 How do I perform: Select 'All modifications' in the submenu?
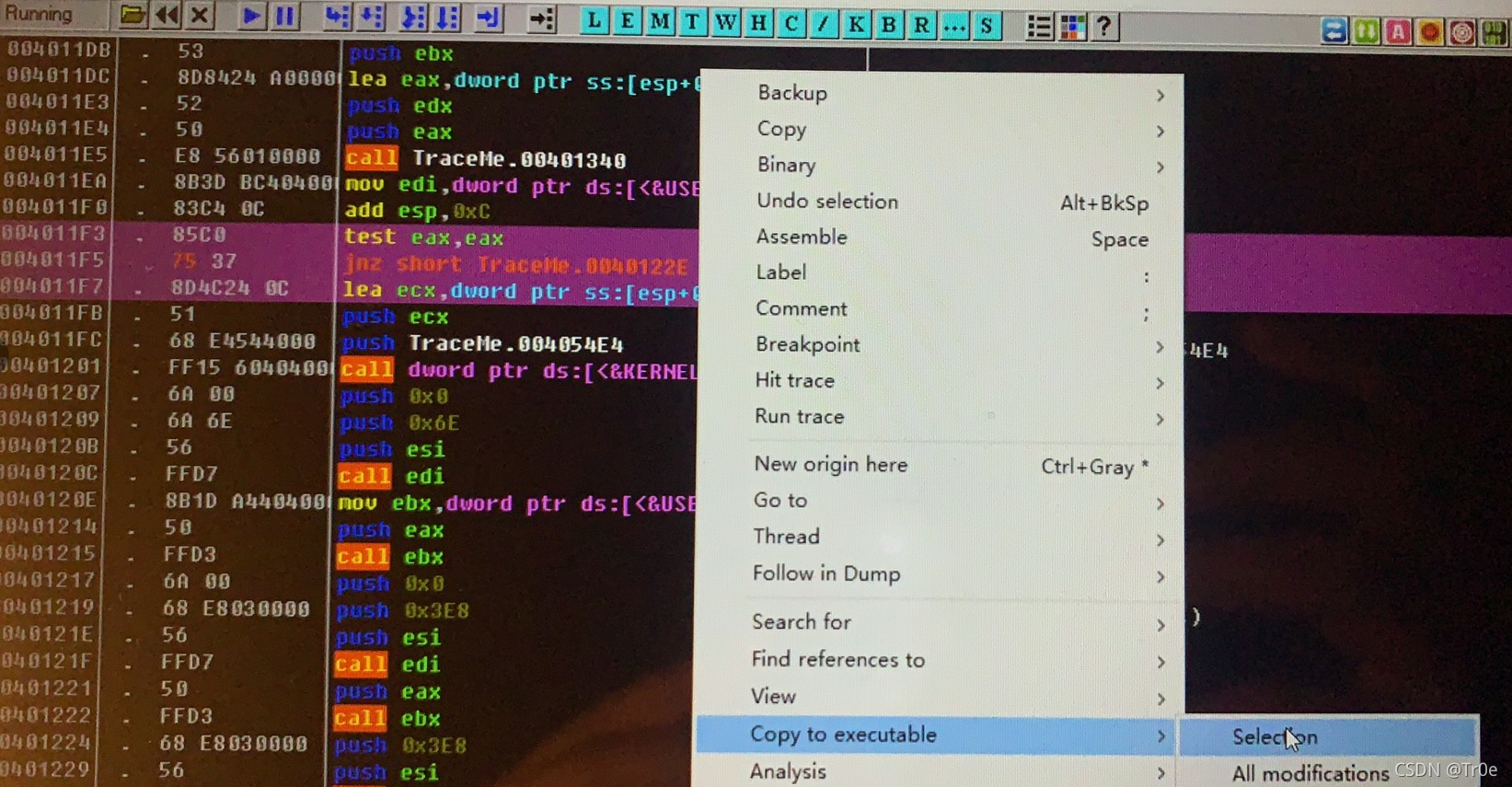click(x=1310, y=774)
